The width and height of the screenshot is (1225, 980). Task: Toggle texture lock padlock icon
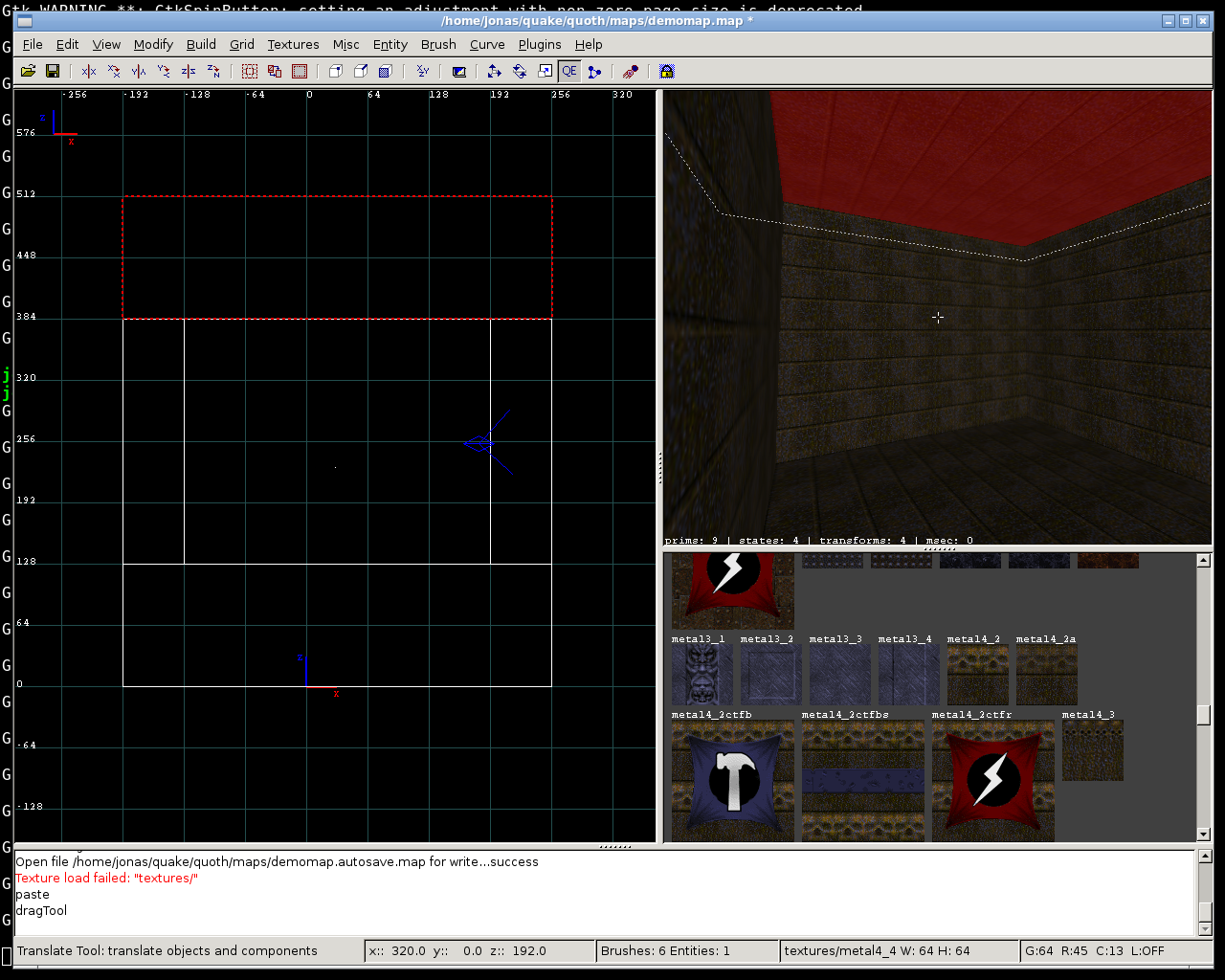point(667,71)
